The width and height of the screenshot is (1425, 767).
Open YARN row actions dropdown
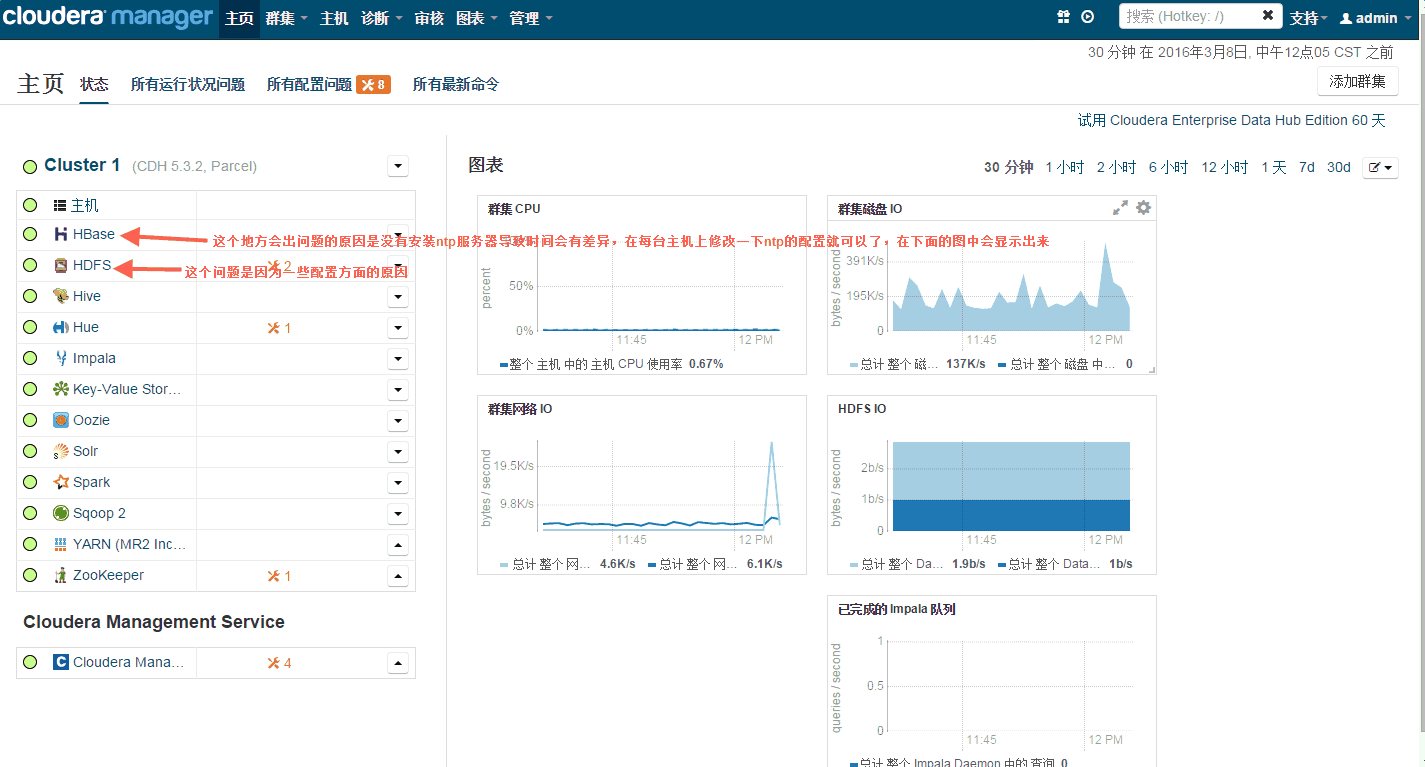click(398, 545)
